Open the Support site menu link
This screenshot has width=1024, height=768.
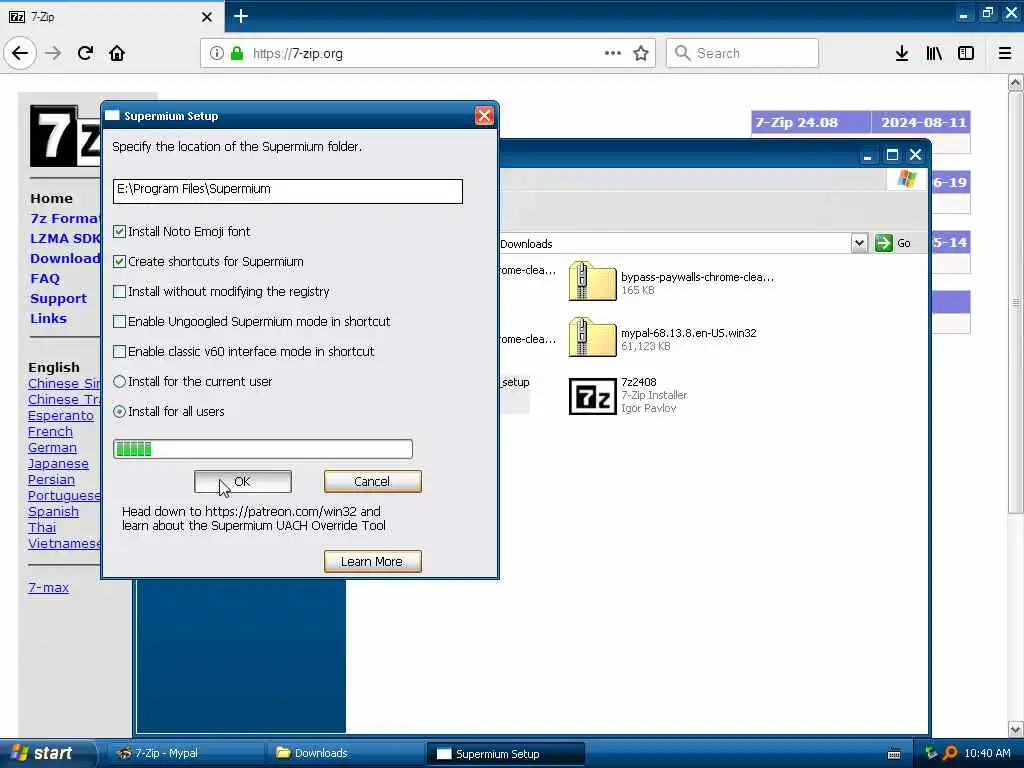point(58,298)
